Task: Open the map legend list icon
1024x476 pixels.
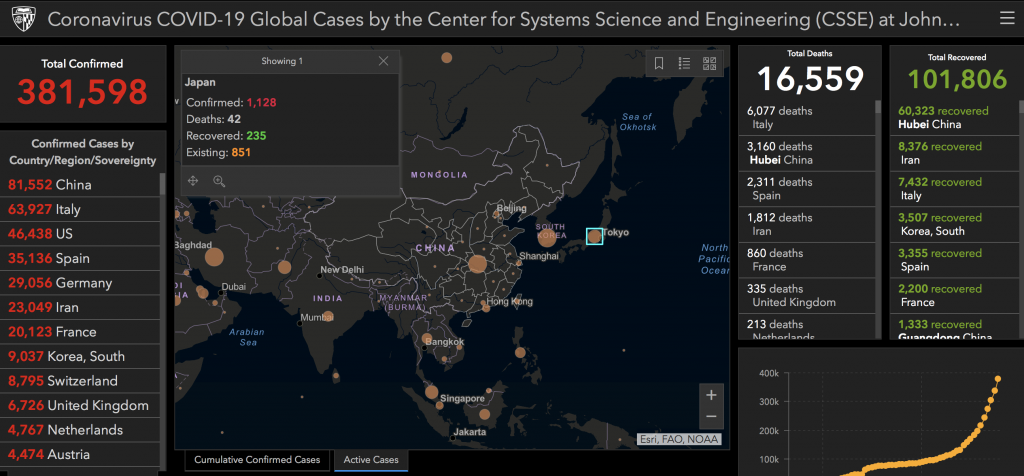Action: (684, 63)
